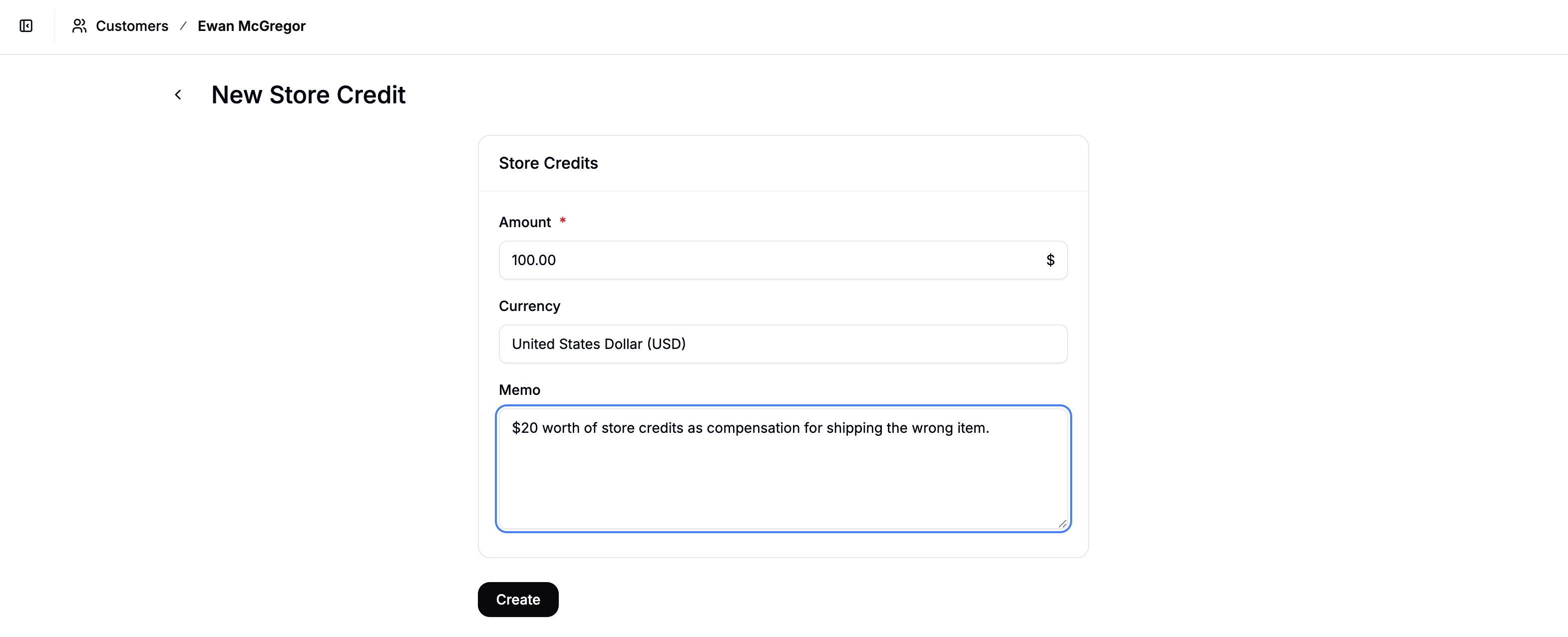Click the dollar sign in the Amount field

pyautogui.click(x=1050, y=260)
